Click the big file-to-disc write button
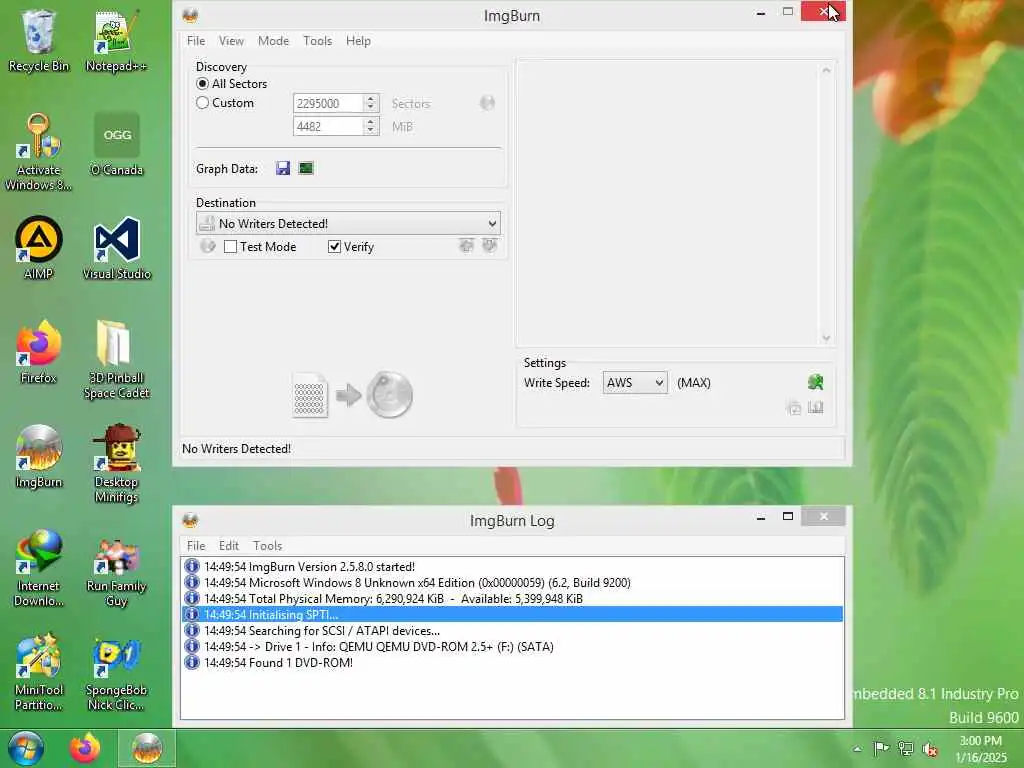The image size is (1024, 768). click(353, 395)
